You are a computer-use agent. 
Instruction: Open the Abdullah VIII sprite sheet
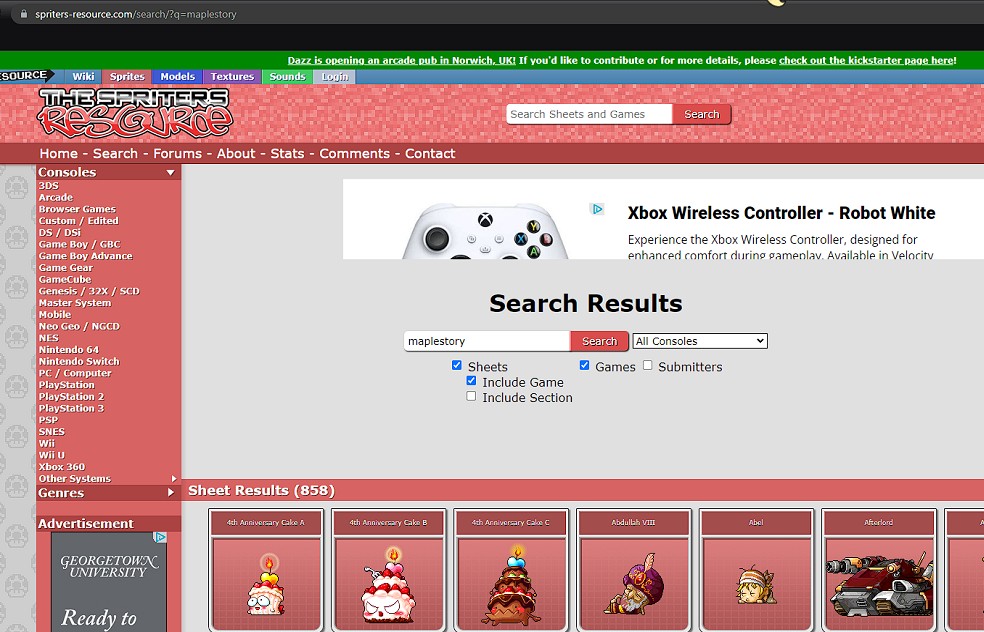(x=633, y=569)
